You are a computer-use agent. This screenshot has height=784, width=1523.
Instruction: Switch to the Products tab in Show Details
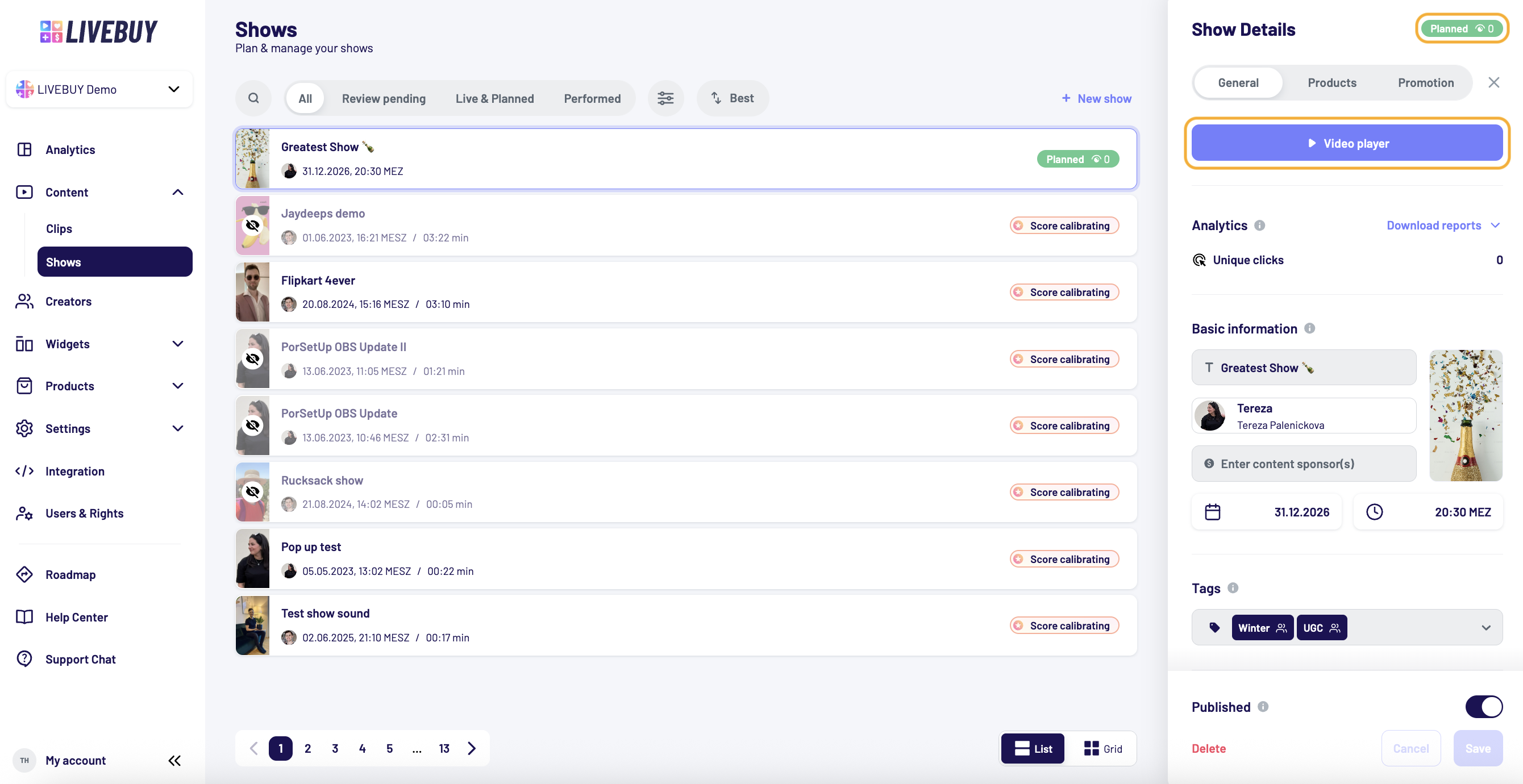1331,83
